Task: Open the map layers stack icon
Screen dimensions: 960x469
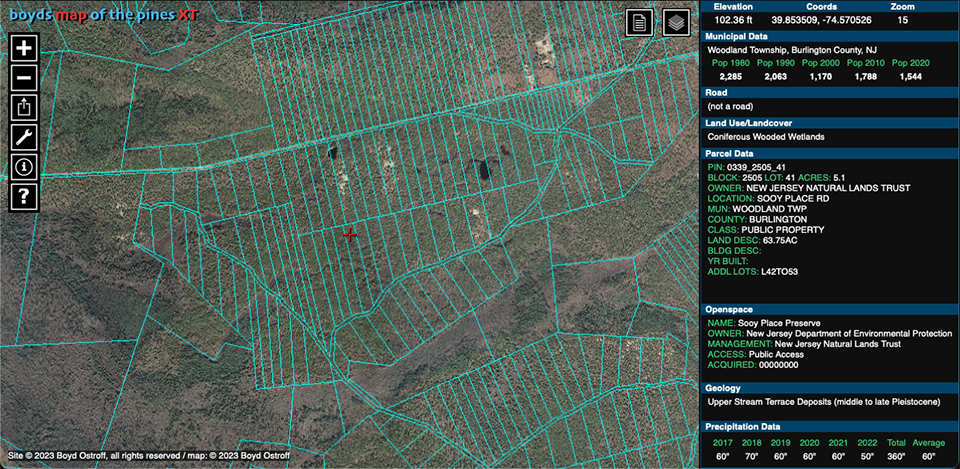Action: tap(677, 23)
